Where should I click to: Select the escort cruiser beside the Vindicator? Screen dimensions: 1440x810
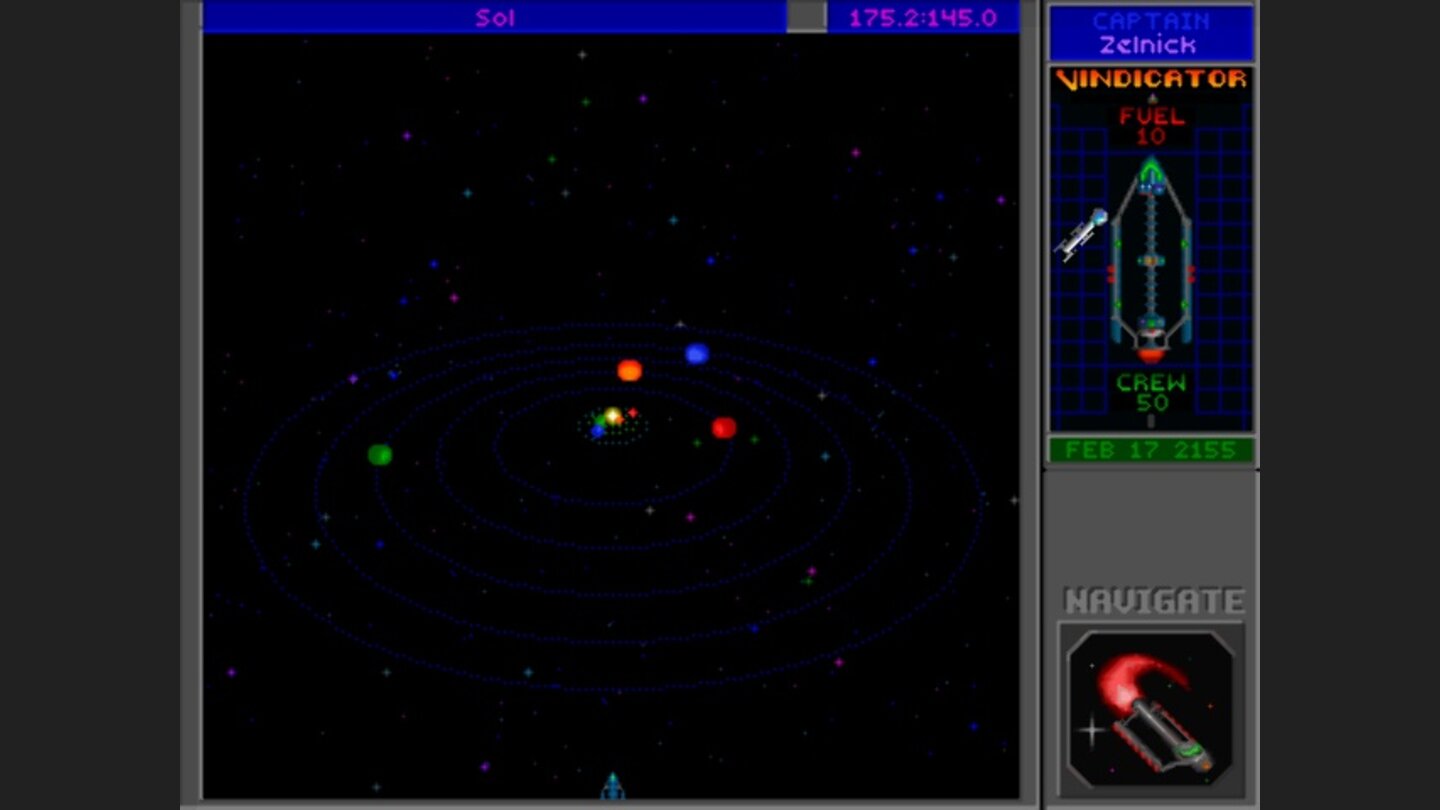pos(1082,233)
